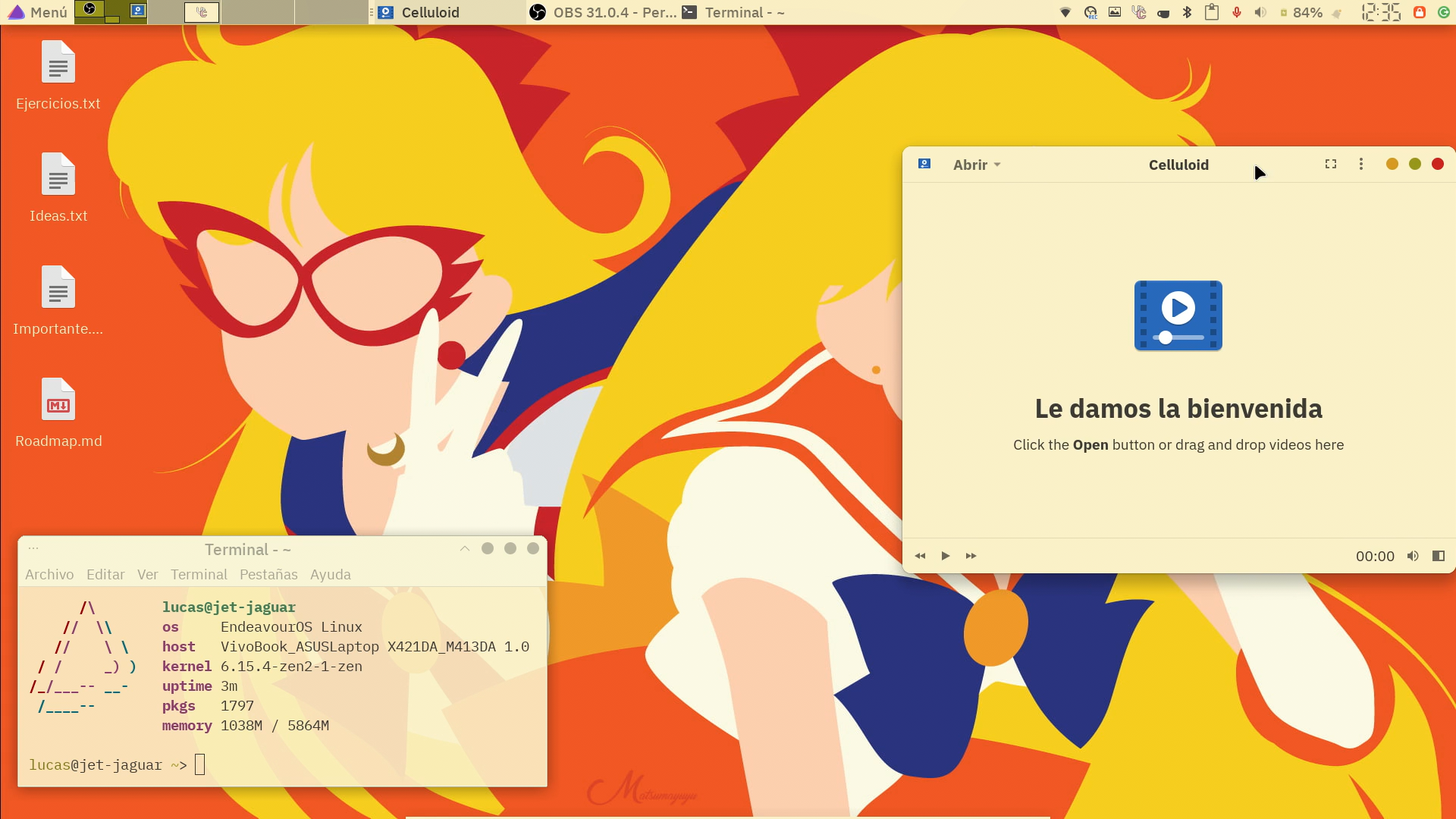Click the orange lock screen icon
This screenshot has width=1456, height=819.
click(1420, 12)
